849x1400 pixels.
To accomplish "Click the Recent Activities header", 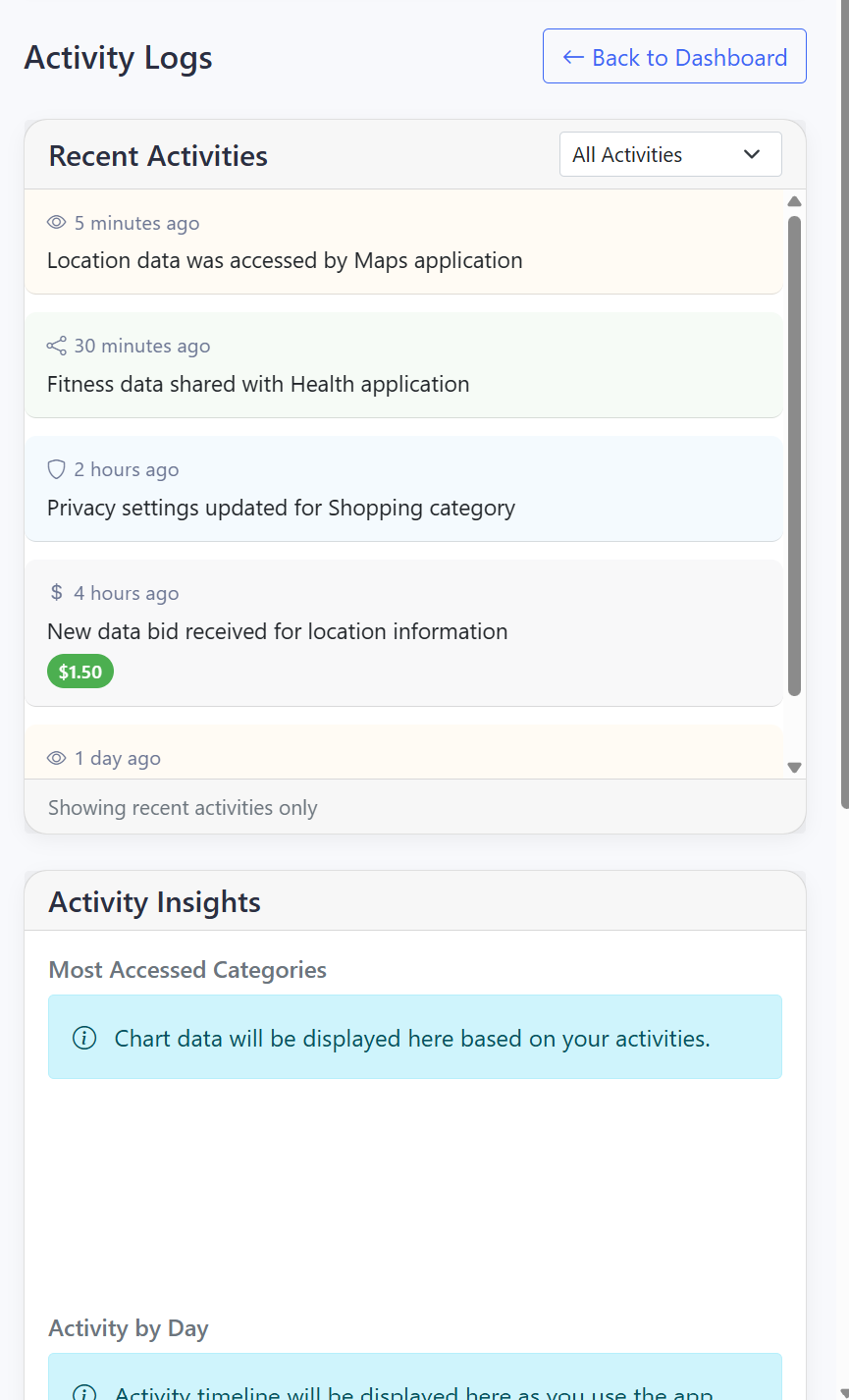I will [x=157, y=155].
